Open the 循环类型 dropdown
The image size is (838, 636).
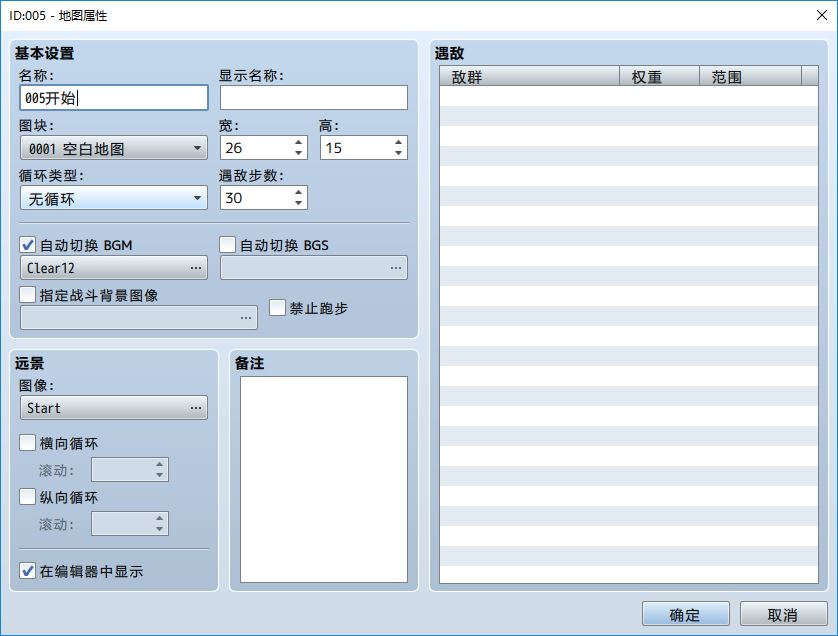coord(114,198)
